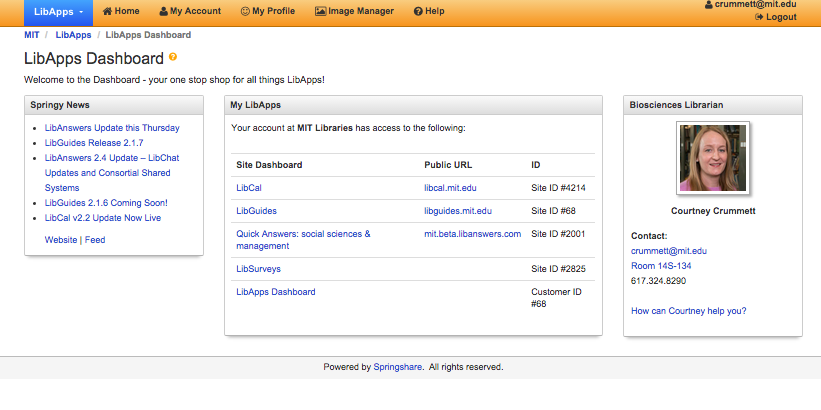821x410 pixels.
Task: Email crummett@mit.edu from the Contact section
Action: coord(669,251)
